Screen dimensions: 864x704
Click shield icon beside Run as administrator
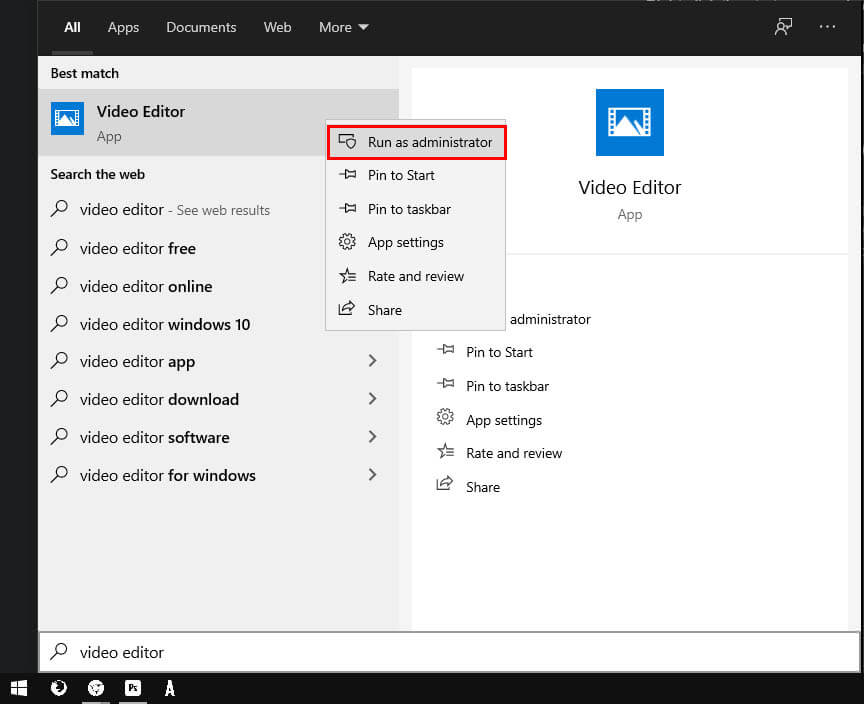(x=347, y=142)
